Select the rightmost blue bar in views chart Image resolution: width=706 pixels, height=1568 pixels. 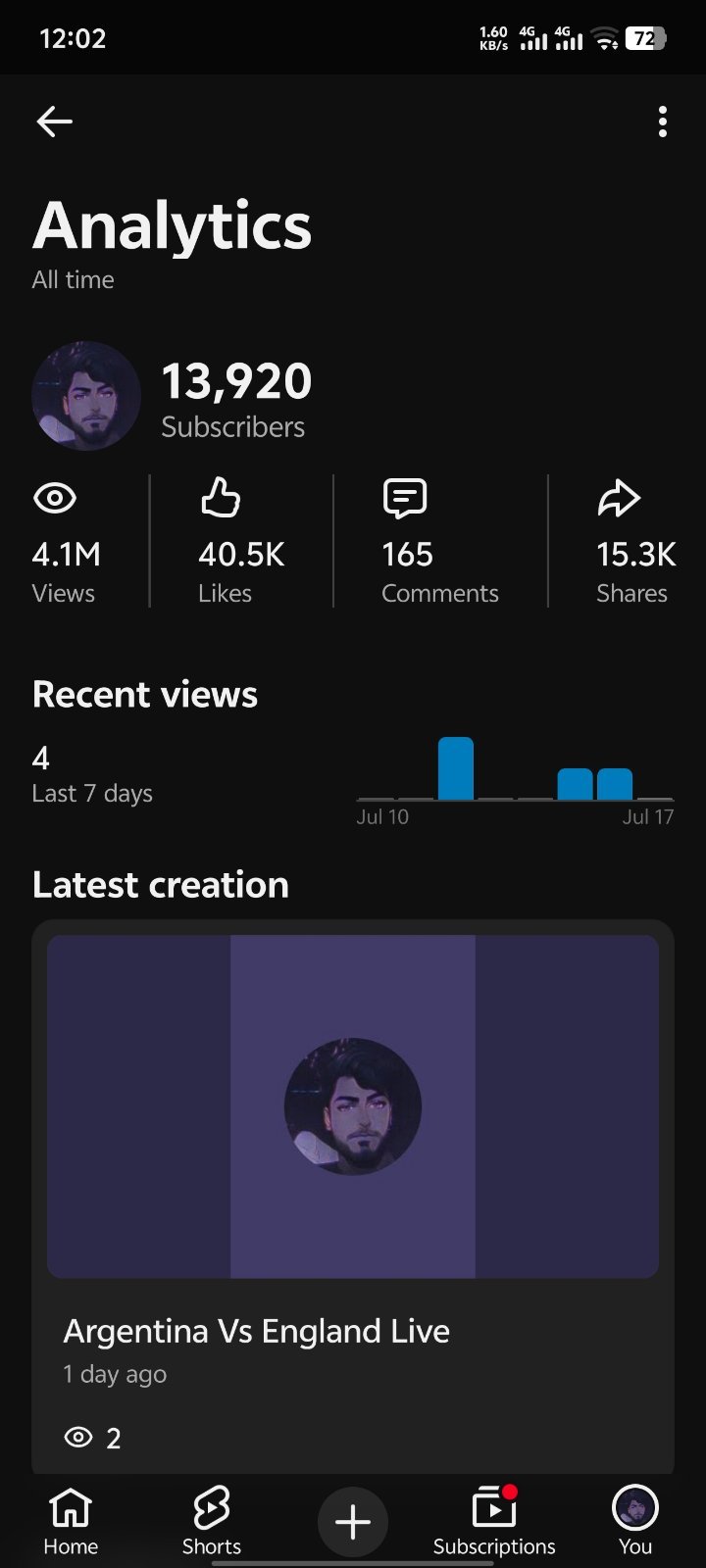point(615,784)
